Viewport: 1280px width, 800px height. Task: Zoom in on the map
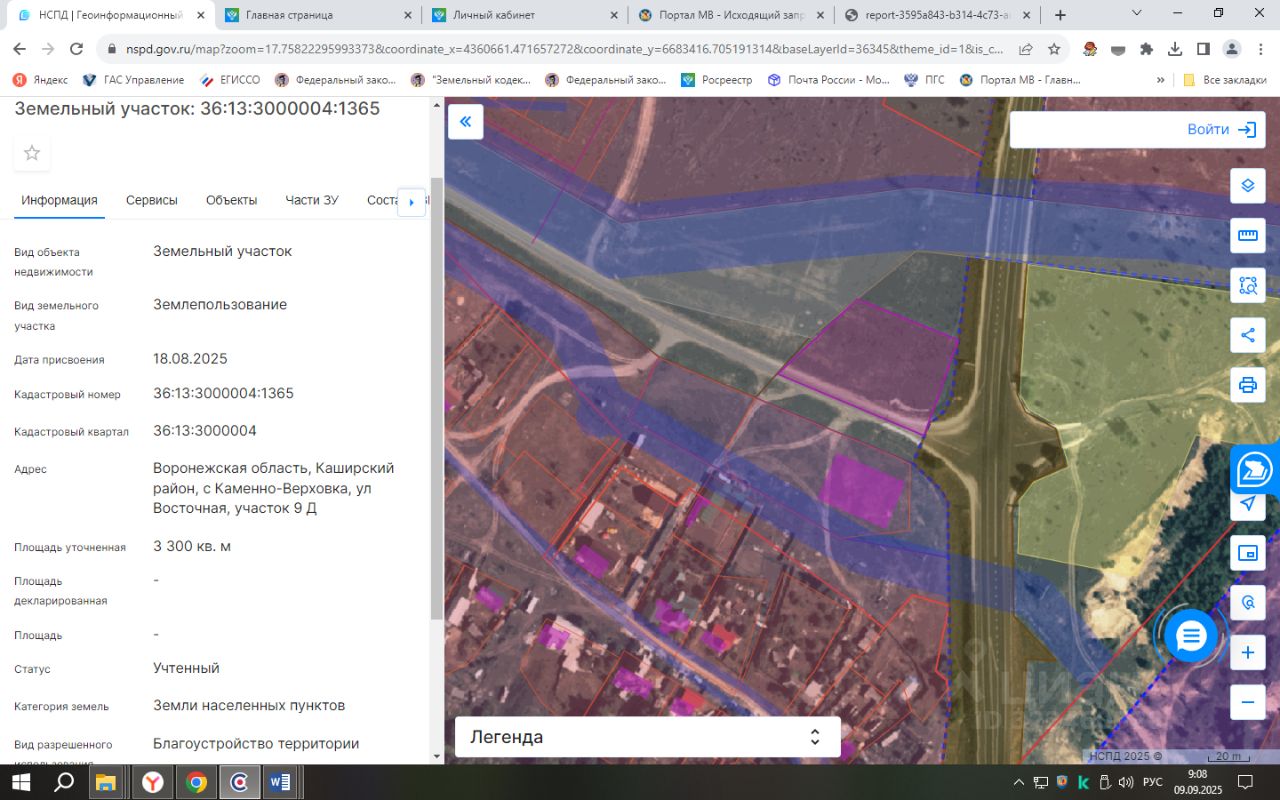pos(1247,653)
